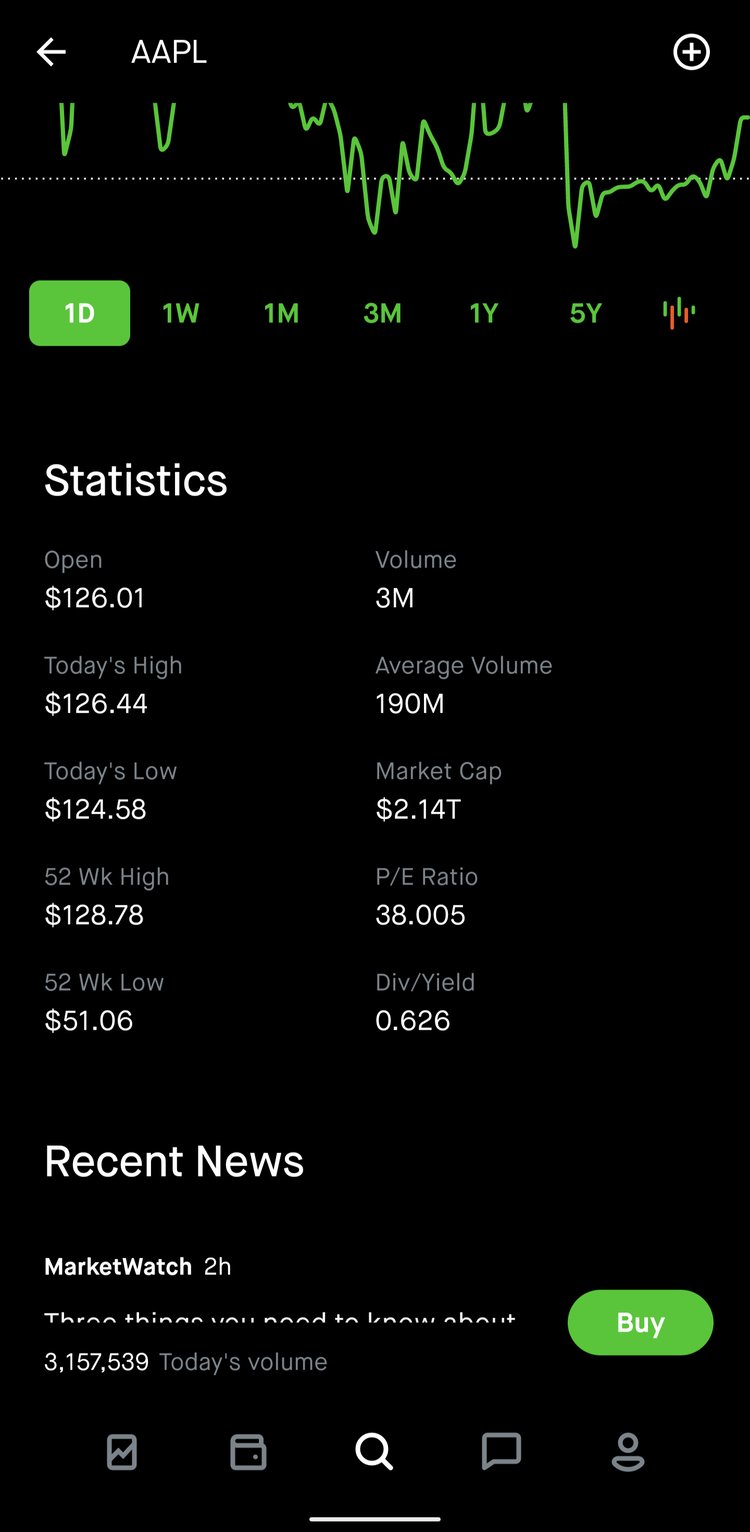Go back using the arrow icon
Screen dimensions: 750x1532
[50, 52]
